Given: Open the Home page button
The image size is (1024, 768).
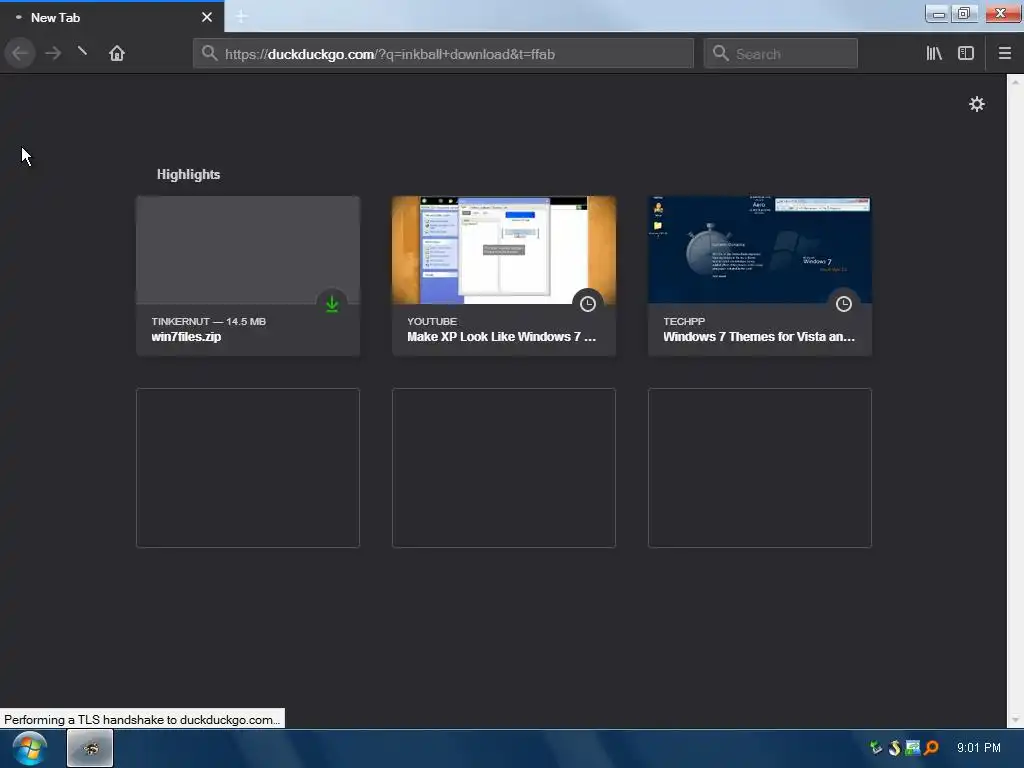Looking at the screenshot, I should point(117,53).
